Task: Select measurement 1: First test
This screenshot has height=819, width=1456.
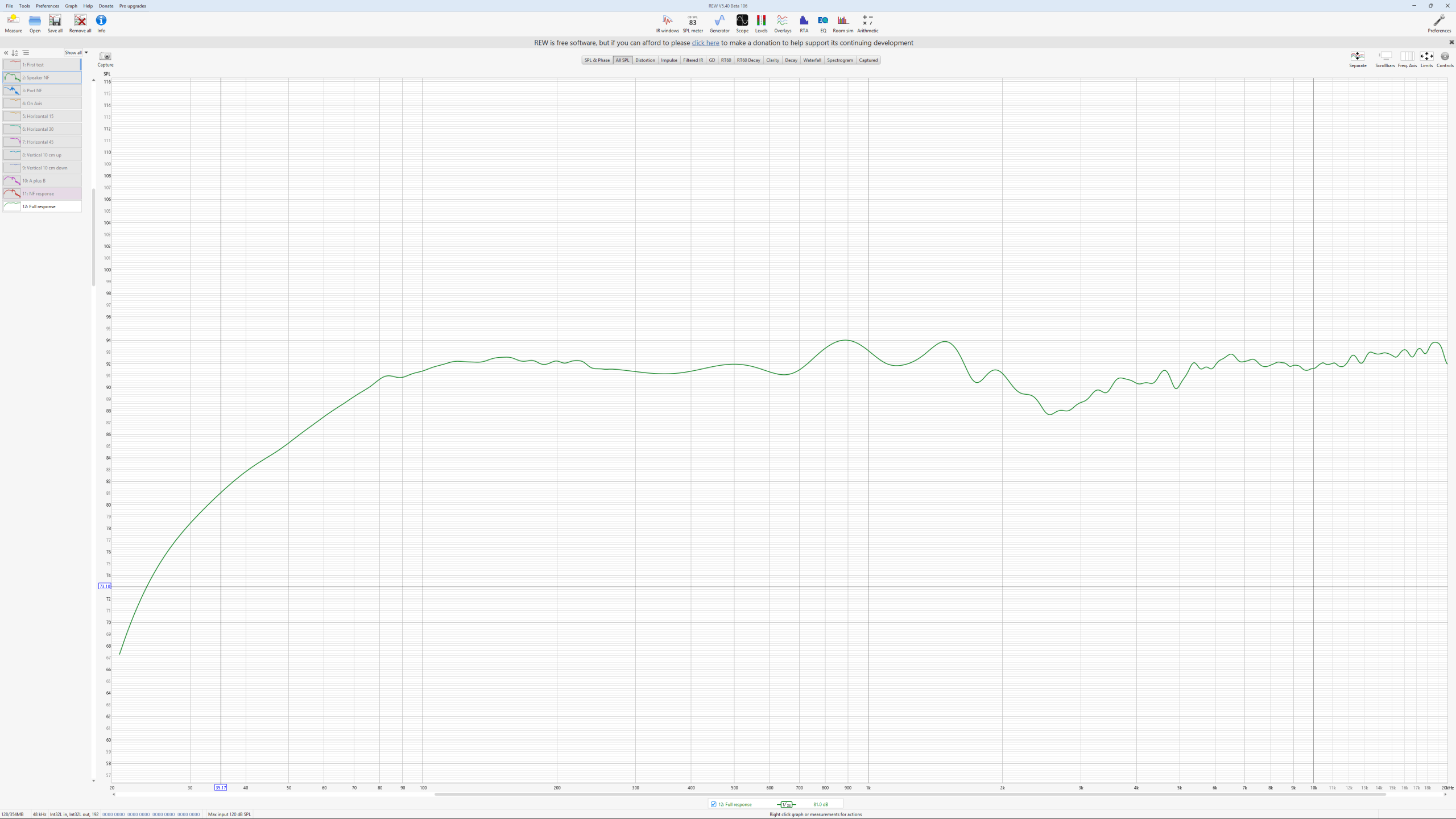Action: (42, 65)
